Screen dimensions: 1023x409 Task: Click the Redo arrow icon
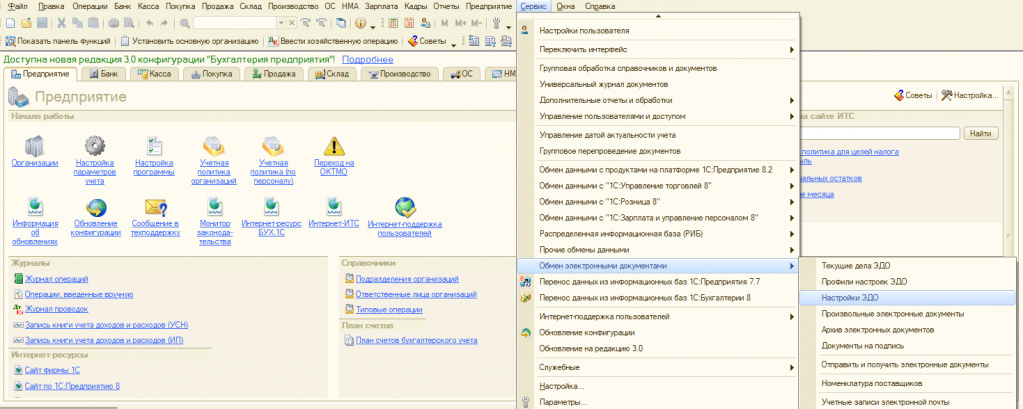[x=164, y=23]
